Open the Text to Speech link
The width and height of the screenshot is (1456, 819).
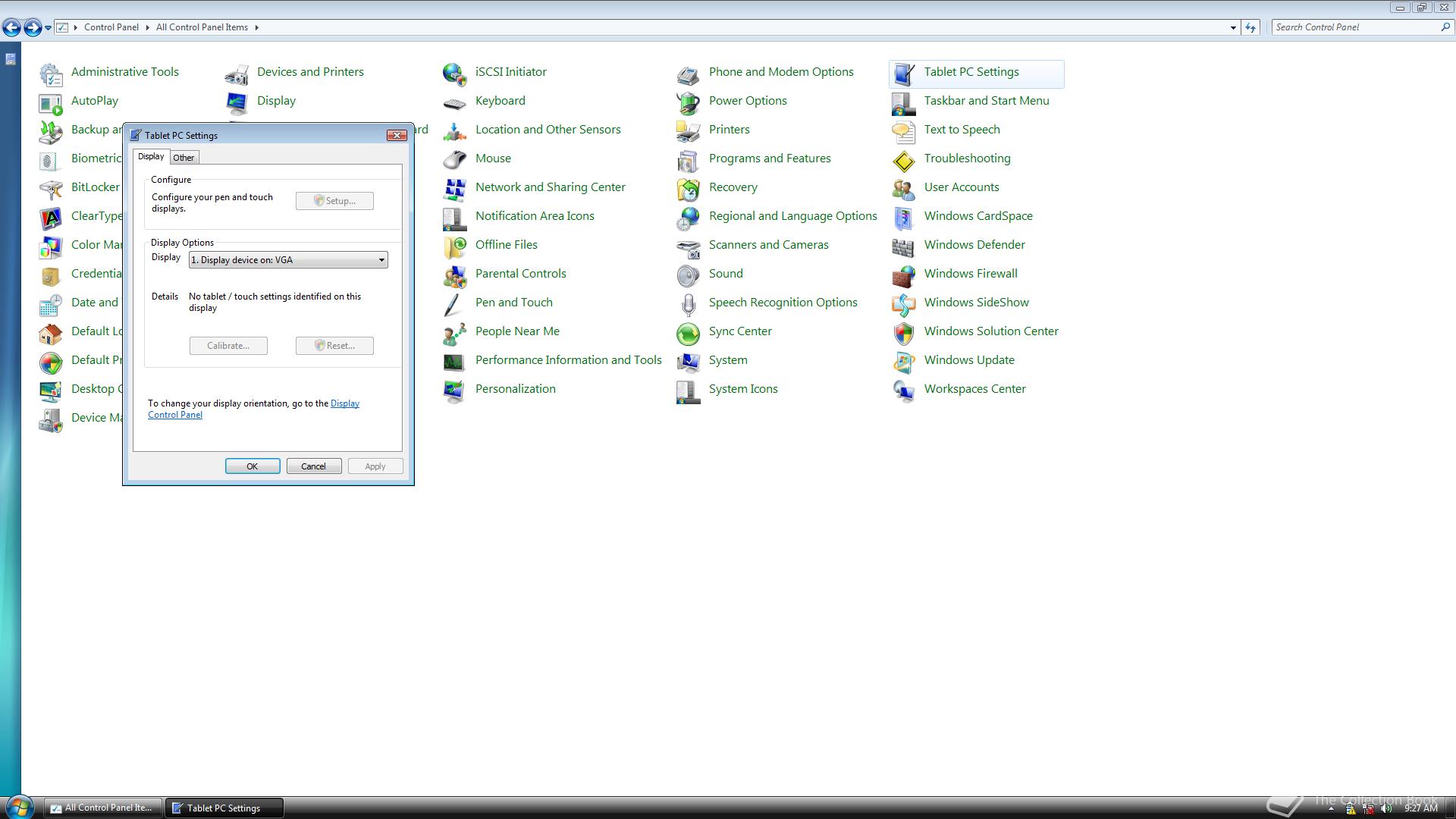click(x=962, y=130)
